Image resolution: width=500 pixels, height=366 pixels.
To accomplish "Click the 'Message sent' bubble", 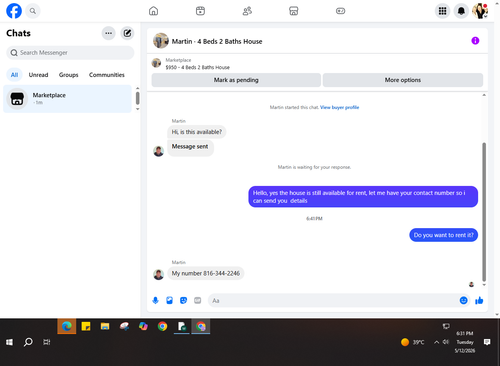I will click(x=190, y=147).
